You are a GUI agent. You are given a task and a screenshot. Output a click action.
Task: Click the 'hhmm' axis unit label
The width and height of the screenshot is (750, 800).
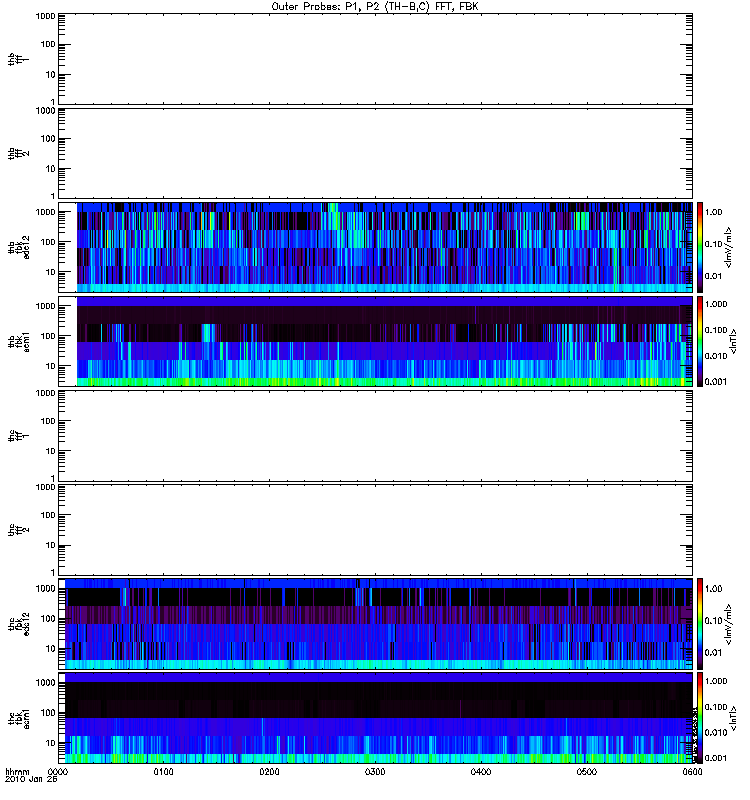[x=17, y=772]
